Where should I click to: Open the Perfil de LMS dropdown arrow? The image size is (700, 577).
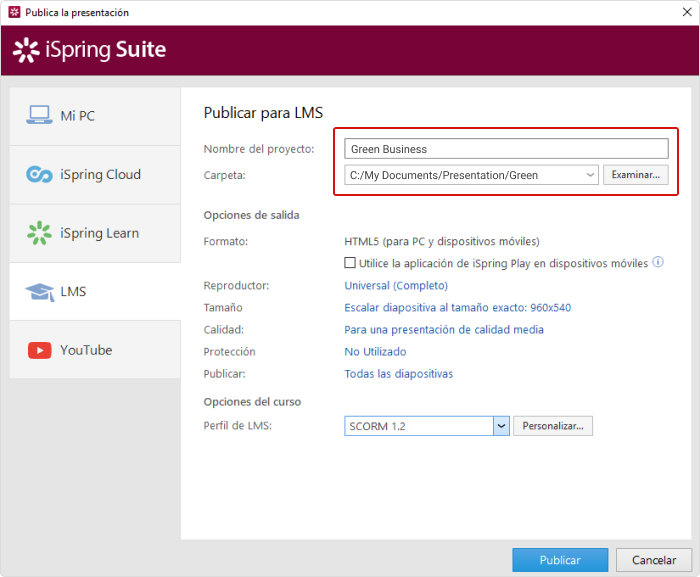click(501, 426)
